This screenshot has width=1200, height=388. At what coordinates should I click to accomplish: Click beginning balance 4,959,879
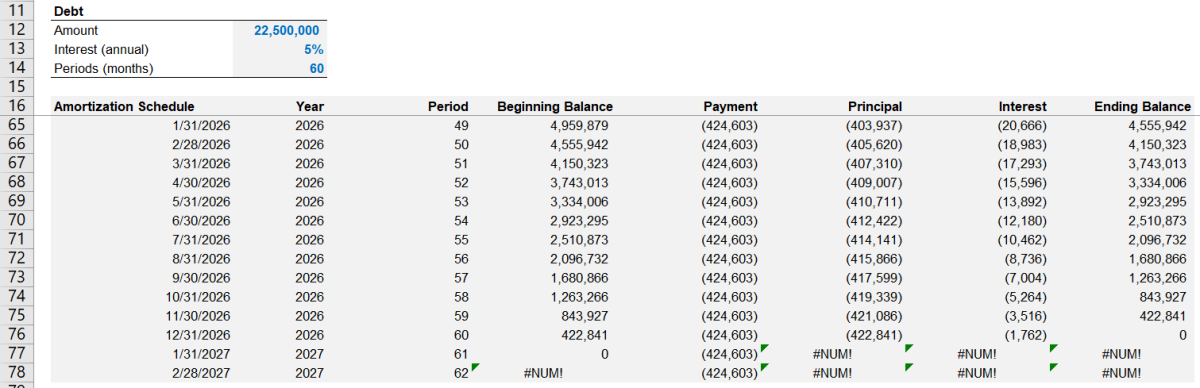pos(579,125)
